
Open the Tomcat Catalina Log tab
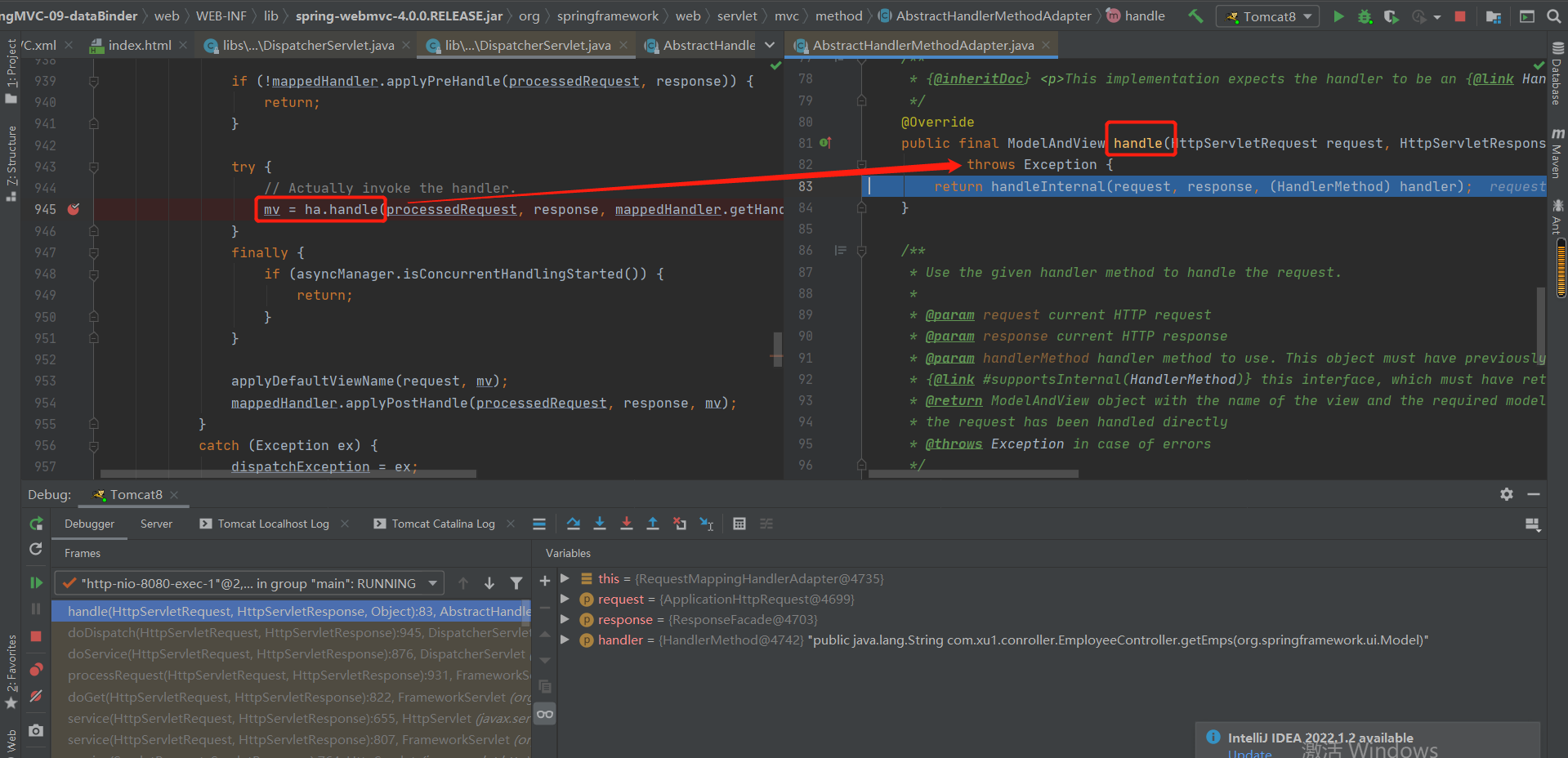pyautogui.click(x=435, y=524)
